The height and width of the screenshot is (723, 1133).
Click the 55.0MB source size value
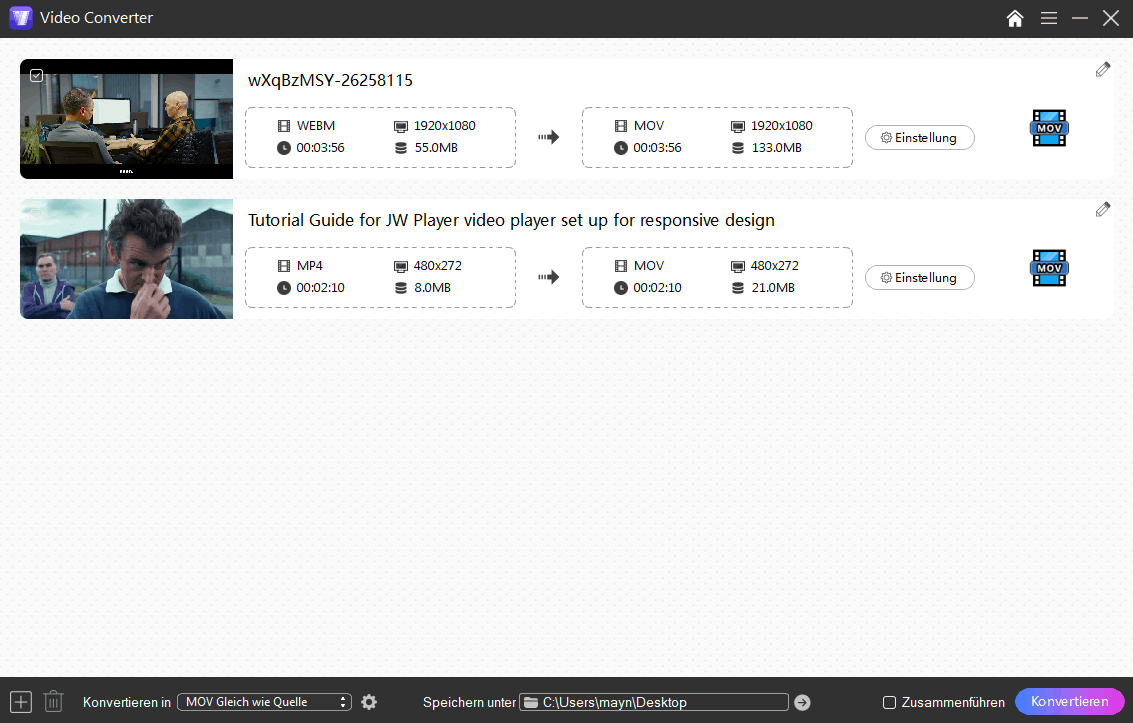(x=436, y=147)
